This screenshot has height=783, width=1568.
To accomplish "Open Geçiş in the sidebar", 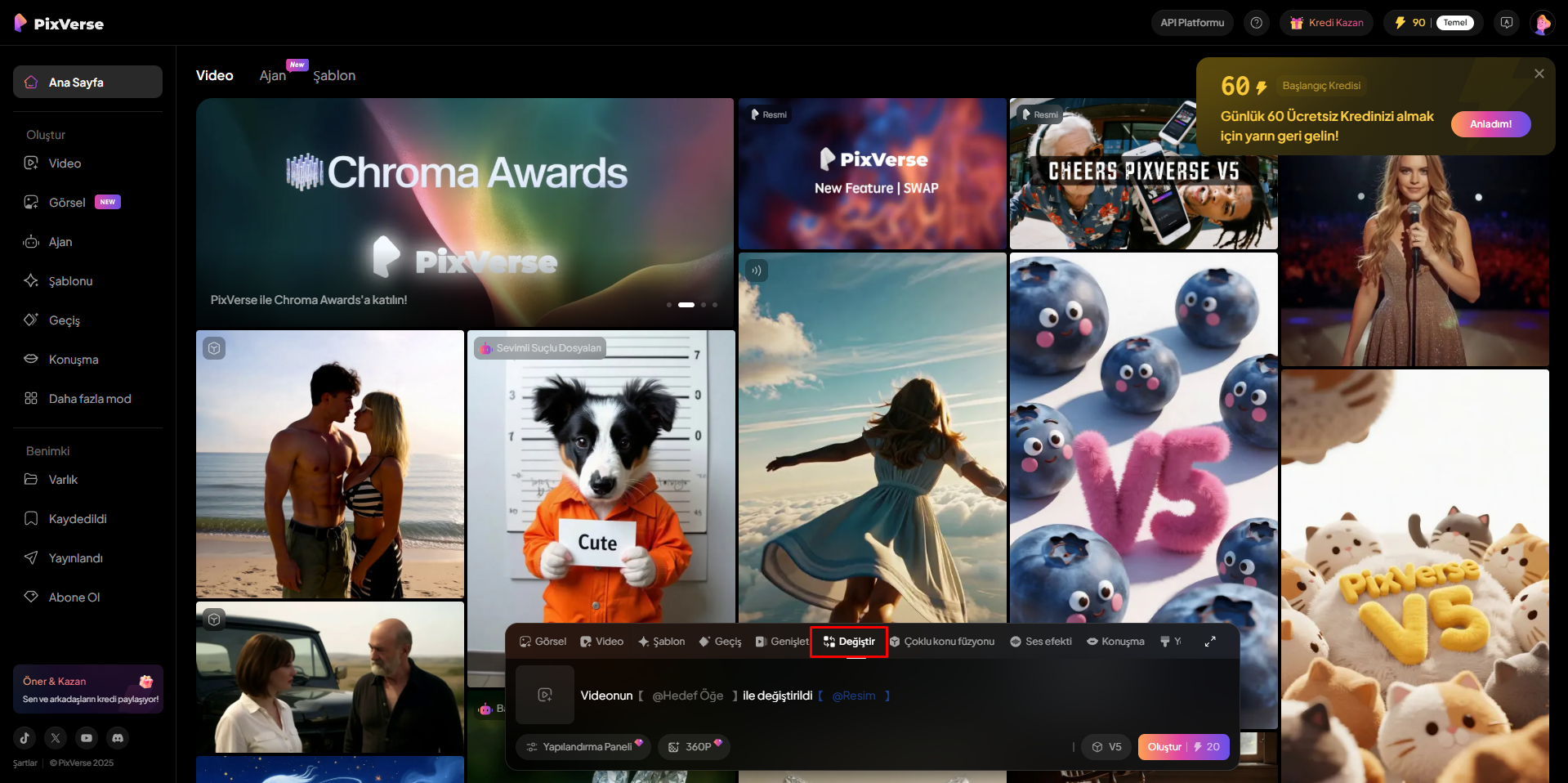I will (87, 320).
